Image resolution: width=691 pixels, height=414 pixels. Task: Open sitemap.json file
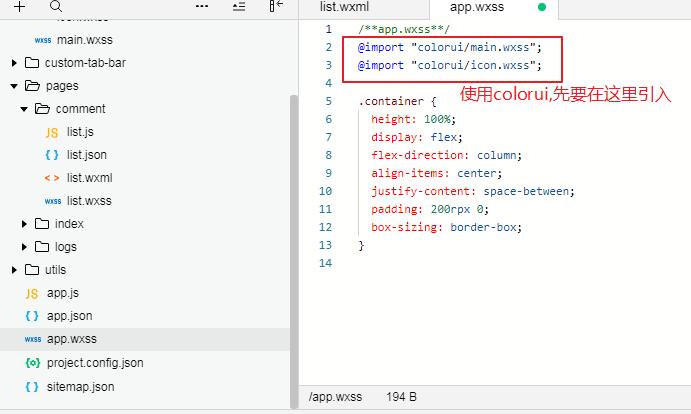coord(81,387)
